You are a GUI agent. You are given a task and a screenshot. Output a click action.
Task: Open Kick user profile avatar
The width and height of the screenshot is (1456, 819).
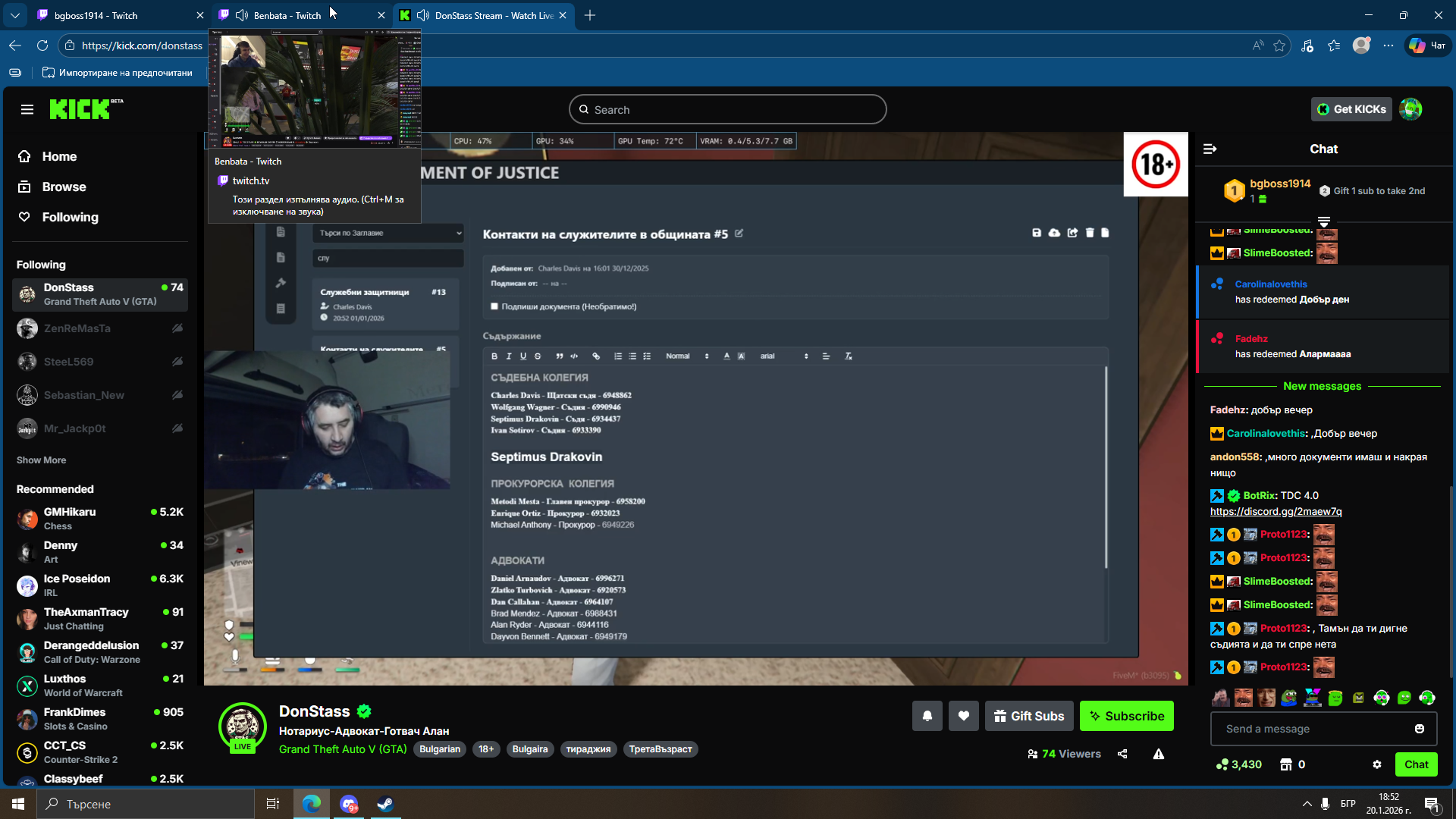pyautogui.click(x=1410, y=109)
